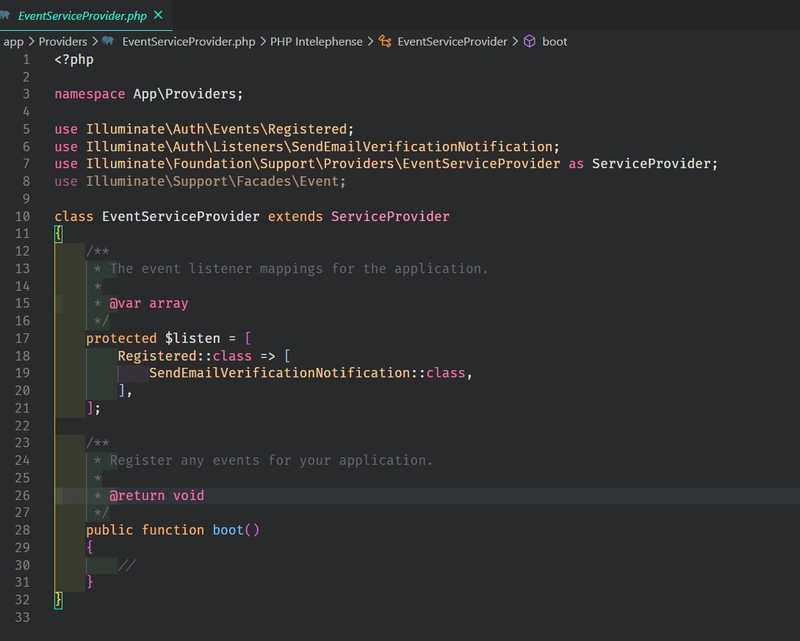Open the 'Providers' breadcrumb segment
This screenshot has width=800, height=641.
(x=63, y=42)
